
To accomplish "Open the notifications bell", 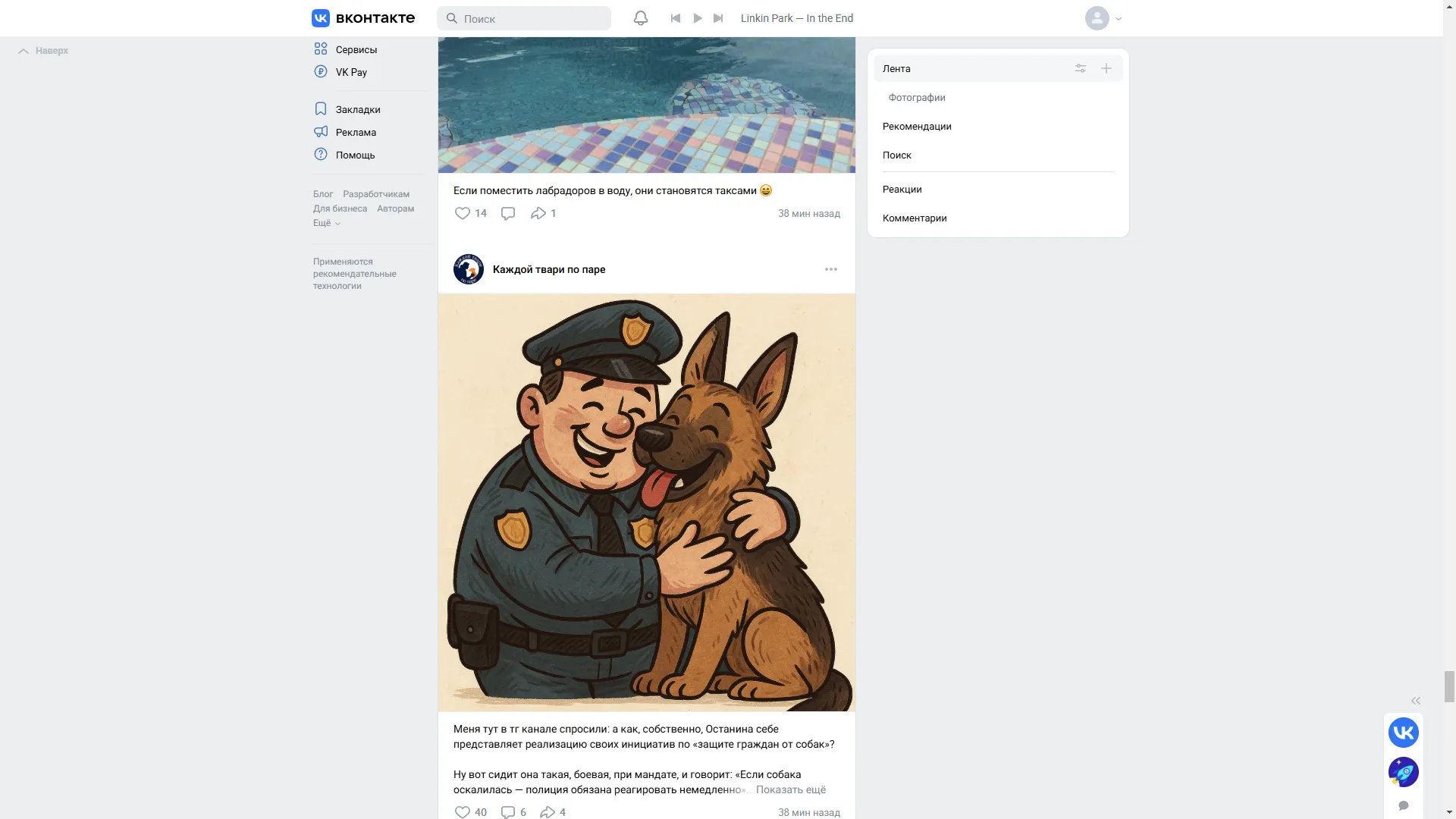I will [641, 18].
